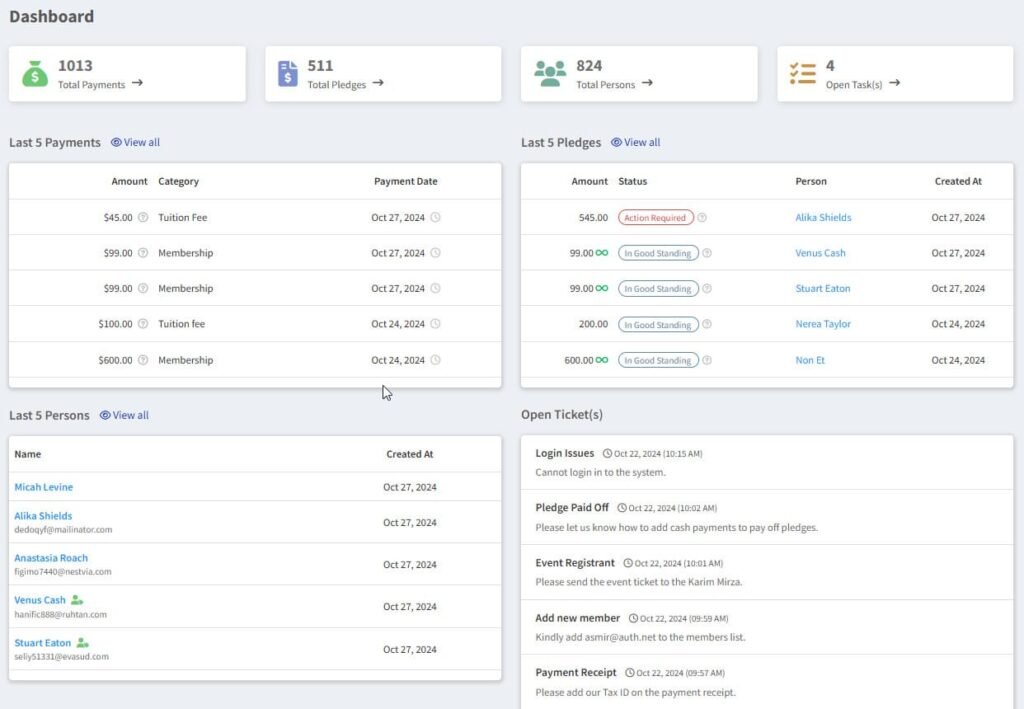The image size is (1024, 709).
Task: View all payments link
Action: (135, 142)
